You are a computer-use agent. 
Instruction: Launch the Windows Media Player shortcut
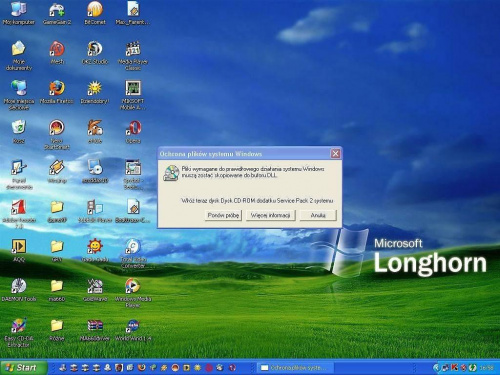click(x=133, y=293)
